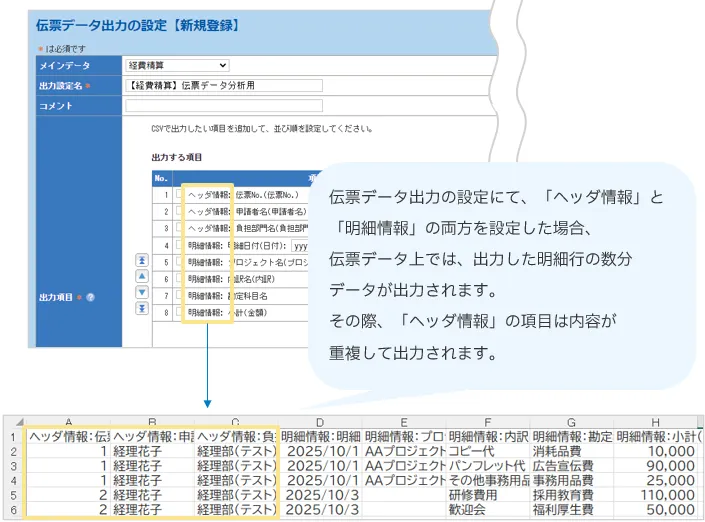Click the cell containing 広告宣伝費

572,466
